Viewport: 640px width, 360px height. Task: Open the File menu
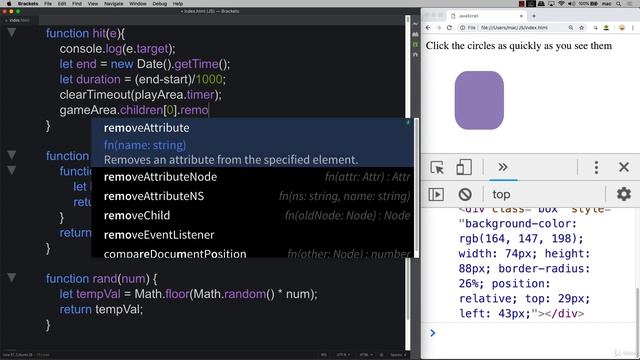tap(48, 4)
